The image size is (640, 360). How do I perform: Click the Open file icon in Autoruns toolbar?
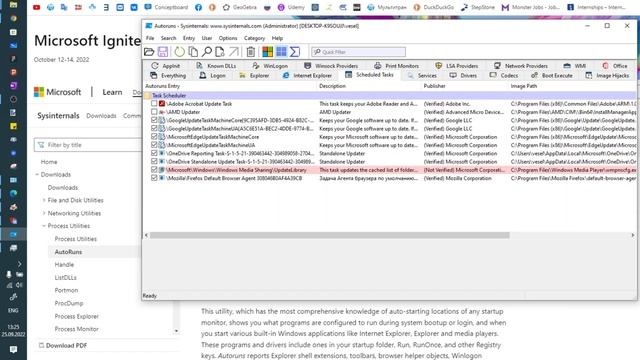coord(149,52)
